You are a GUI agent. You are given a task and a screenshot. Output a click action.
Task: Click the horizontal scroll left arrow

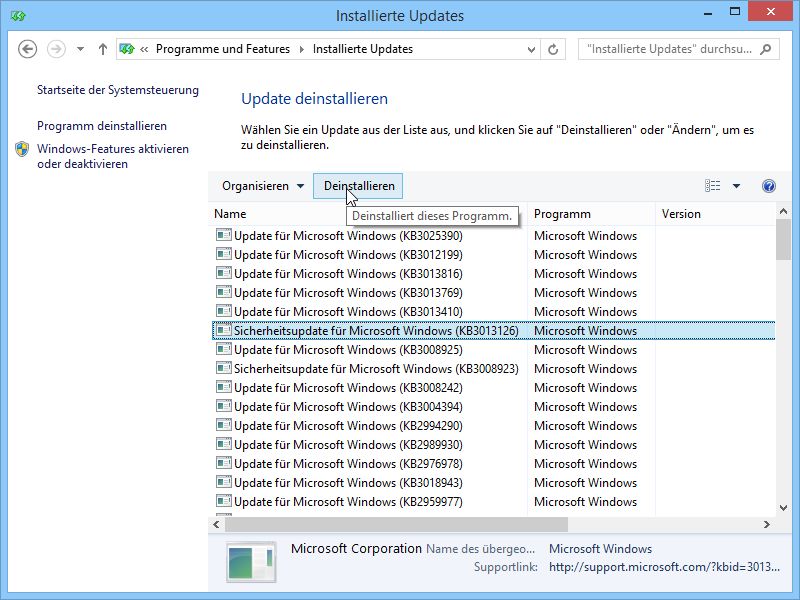[x=216, y=524]
